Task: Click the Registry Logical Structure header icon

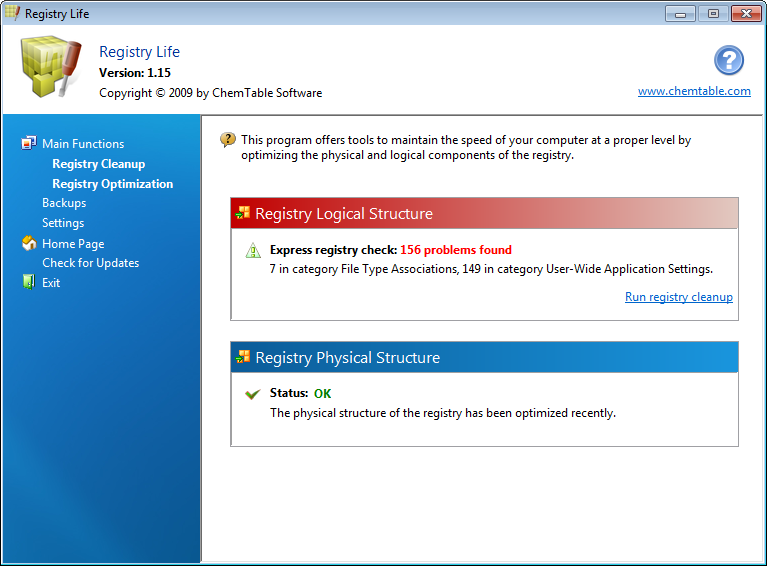Action: pyautogui.click(x=243, y=213)
